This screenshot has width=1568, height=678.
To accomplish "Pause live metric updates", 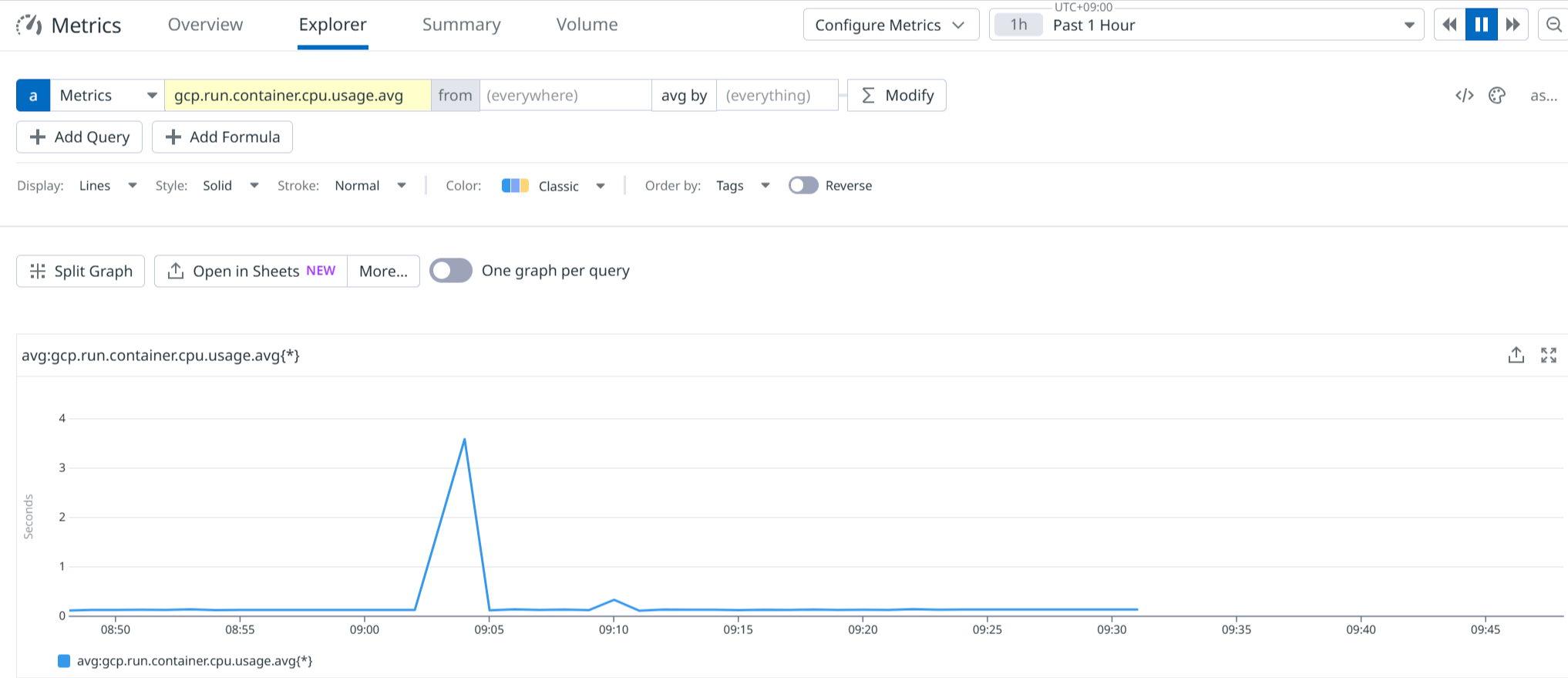I will [1481, 25].
